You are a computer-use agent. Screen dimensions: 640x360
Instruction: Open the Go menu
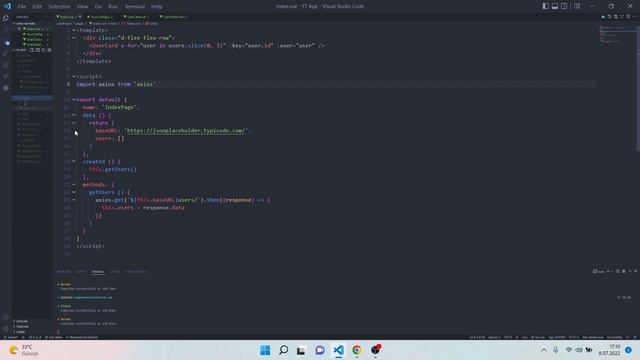point(98,7)
